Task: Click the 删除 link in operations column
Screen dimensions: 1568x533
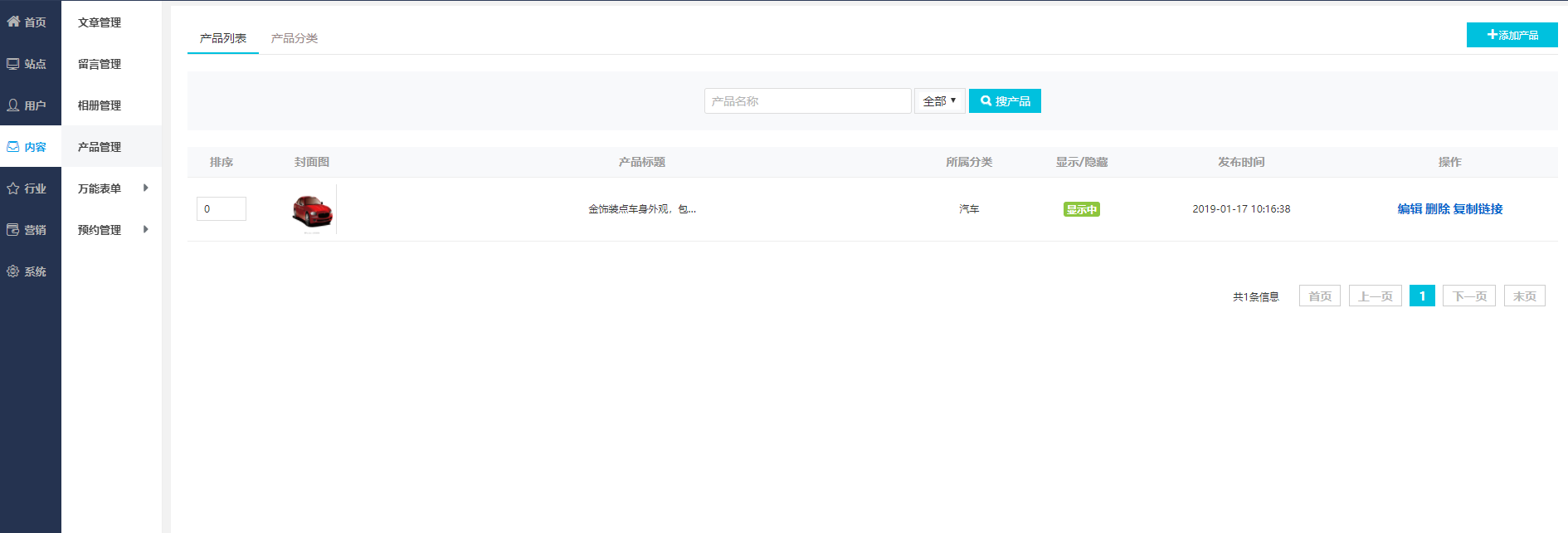Action: [1438, 209]
